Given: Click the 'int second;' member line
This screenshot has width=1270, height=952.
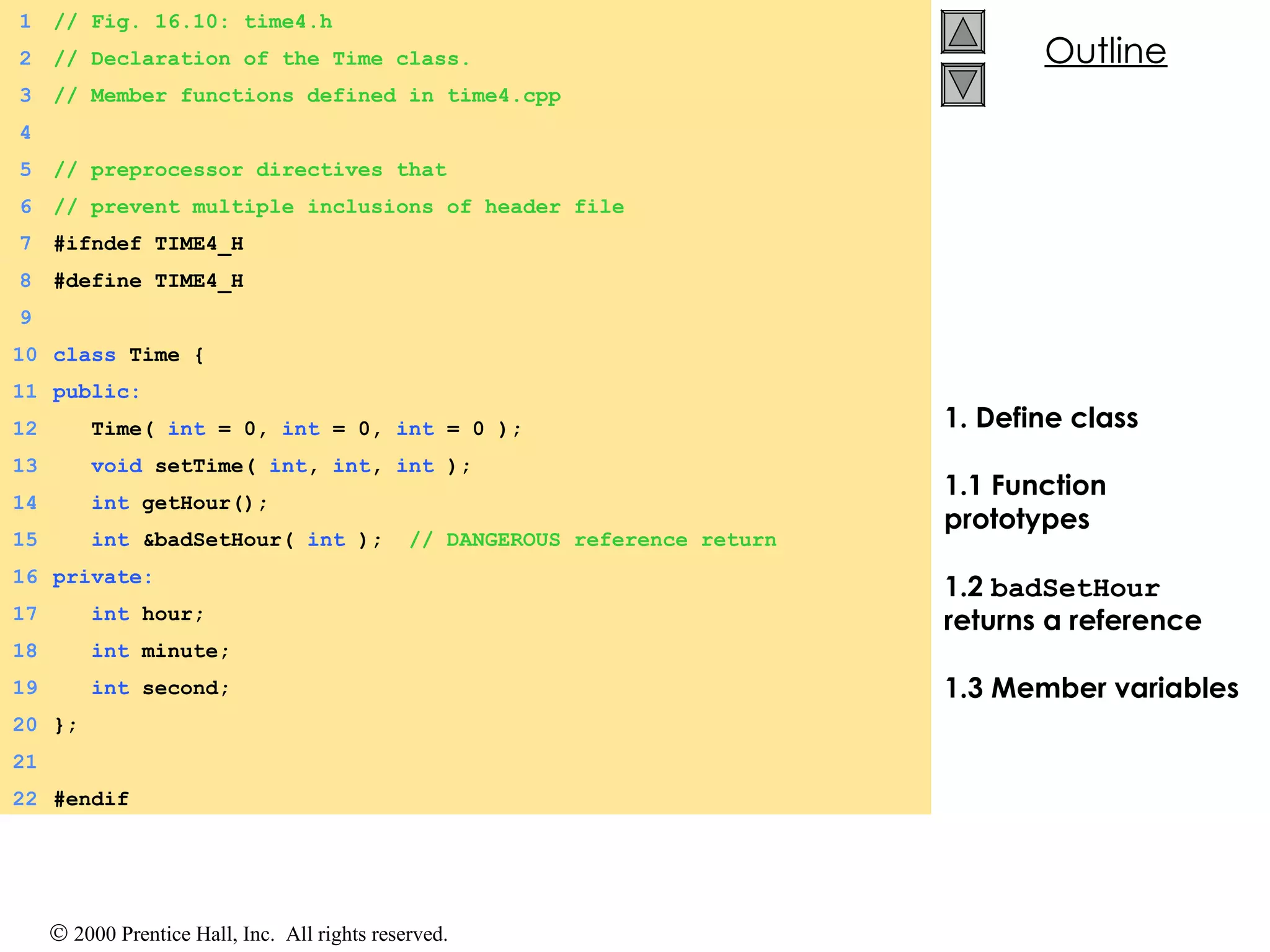Looking at the screenshot, I should click(x=161, y=688).
